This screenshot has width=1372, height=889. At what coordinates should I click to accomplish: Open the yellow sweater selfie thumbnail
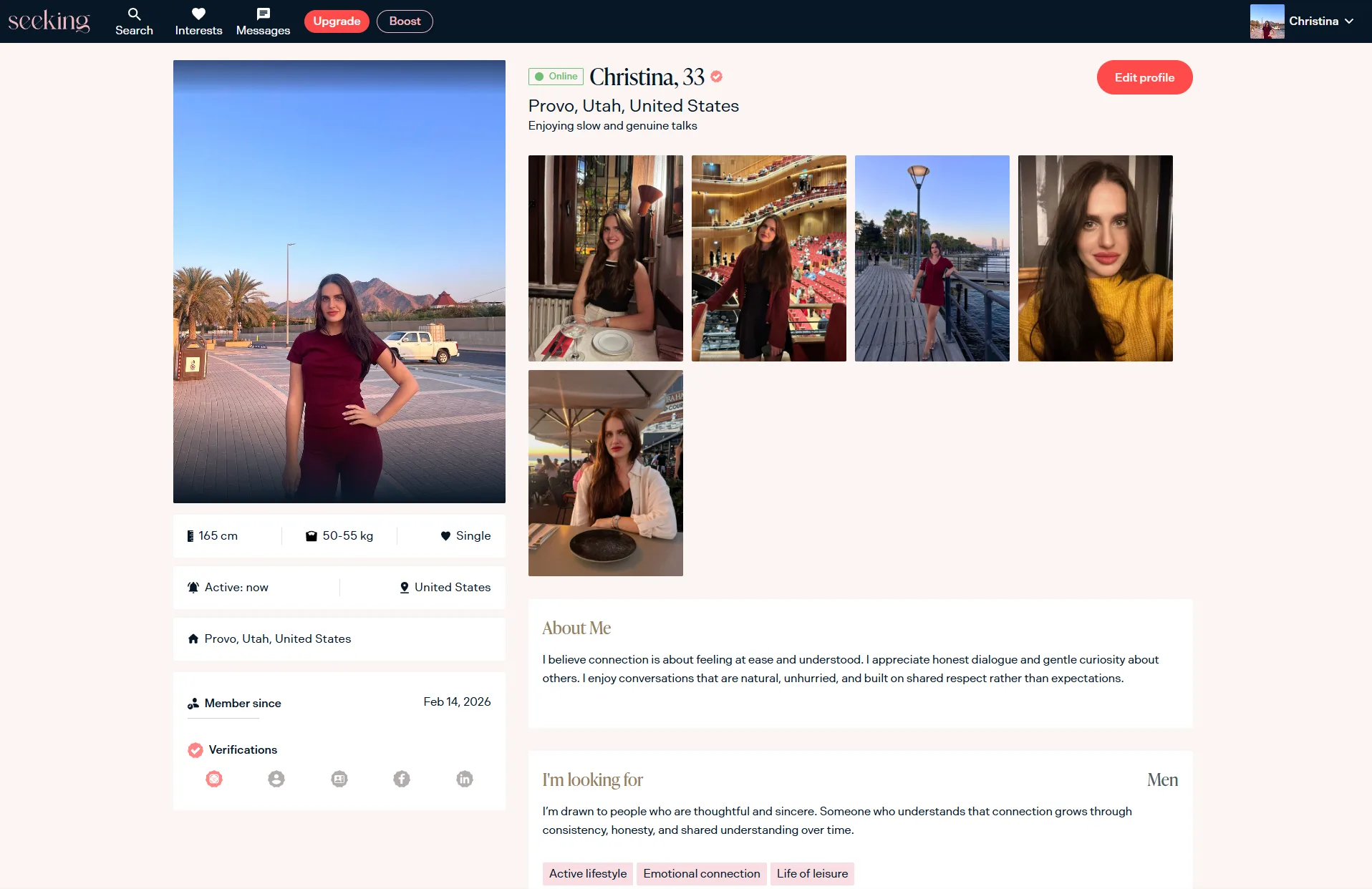pyautogui.click(x=1095, y=258)
